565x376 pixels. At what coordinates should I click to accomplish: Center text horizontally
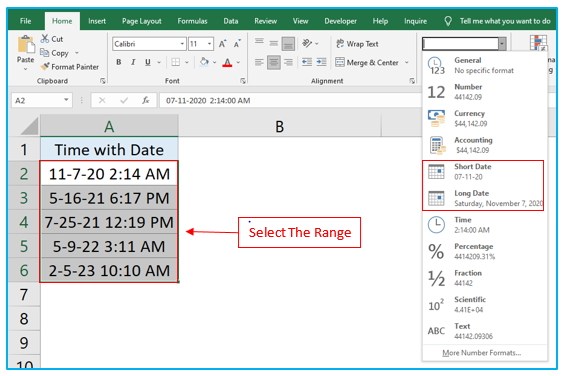coord(273,62)
